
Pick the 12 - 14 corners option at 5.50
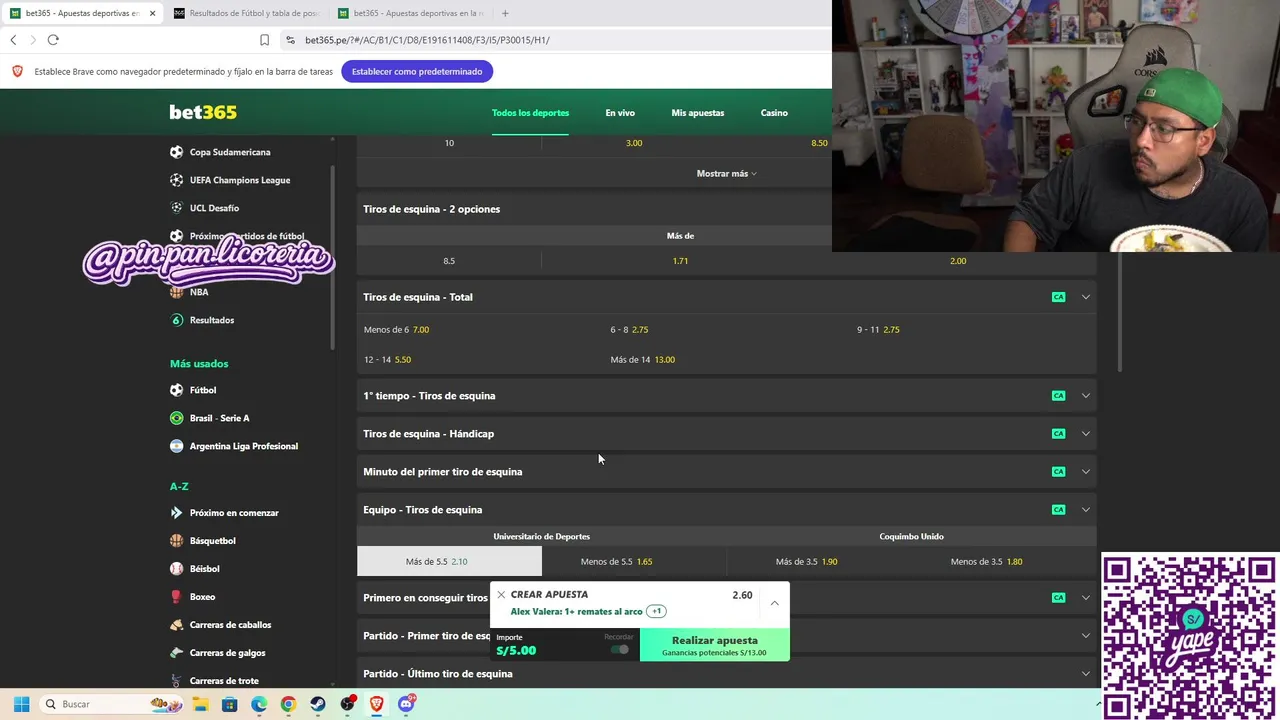click(x=388, y=360)
